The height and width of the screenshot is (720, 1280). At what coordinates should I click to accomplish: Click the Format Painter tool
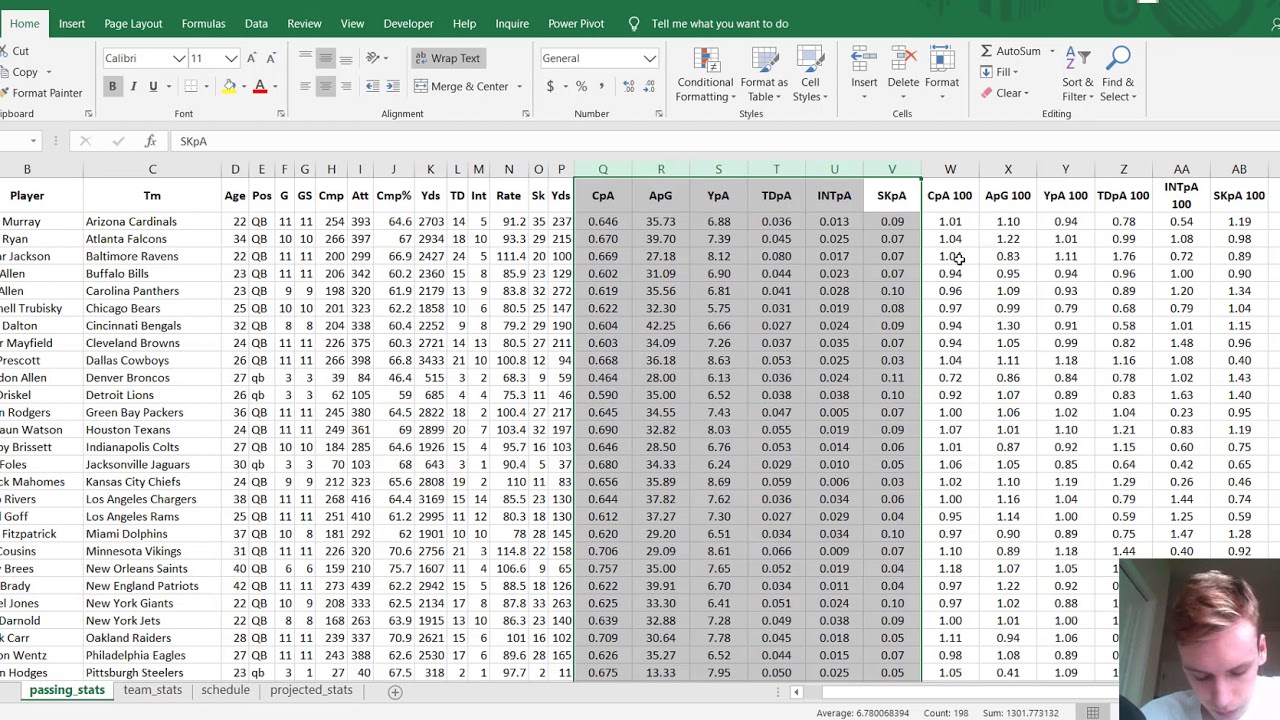click(41, 93)
